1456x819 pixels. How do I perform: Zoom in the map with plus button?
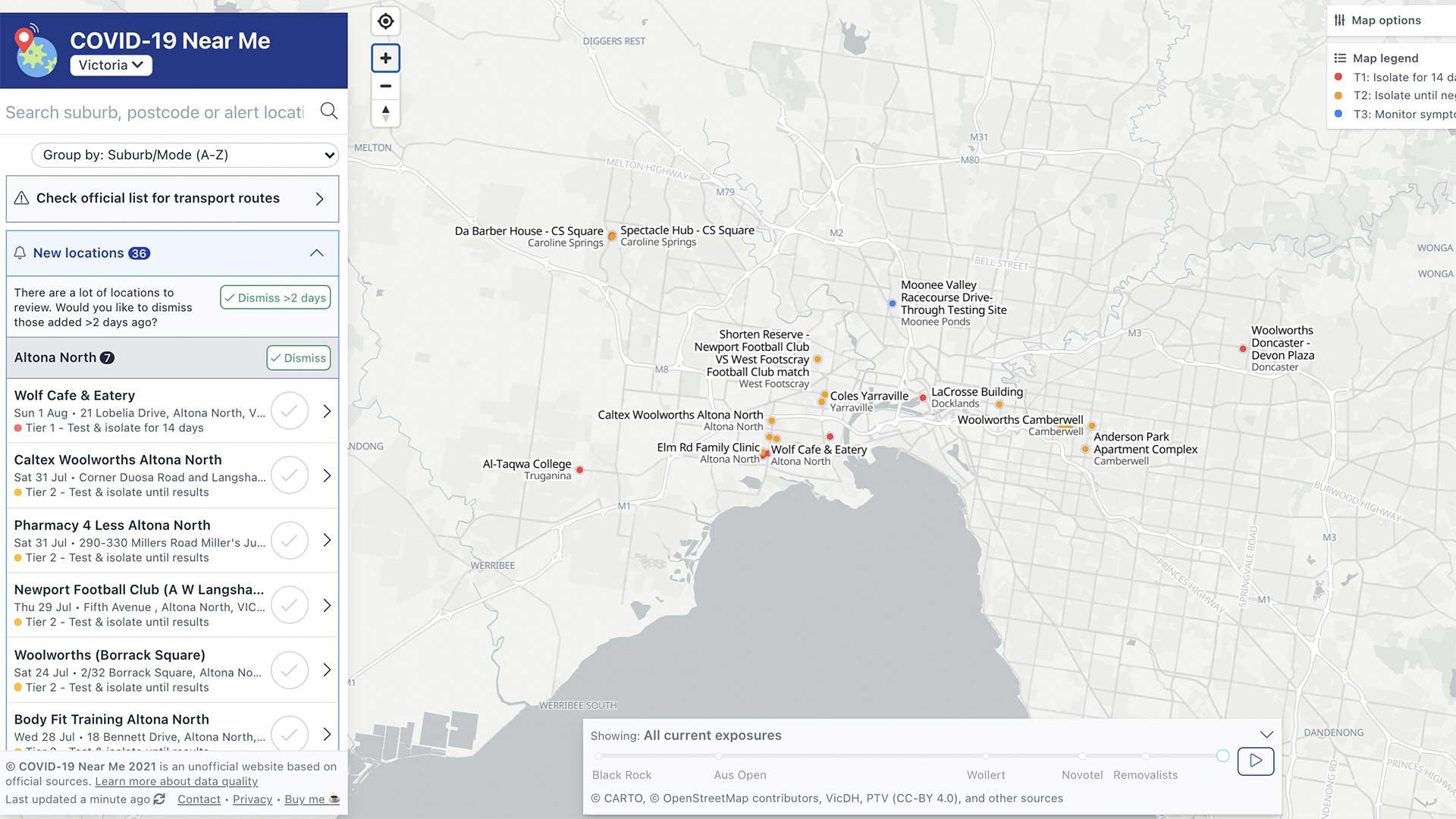[386, 58]
